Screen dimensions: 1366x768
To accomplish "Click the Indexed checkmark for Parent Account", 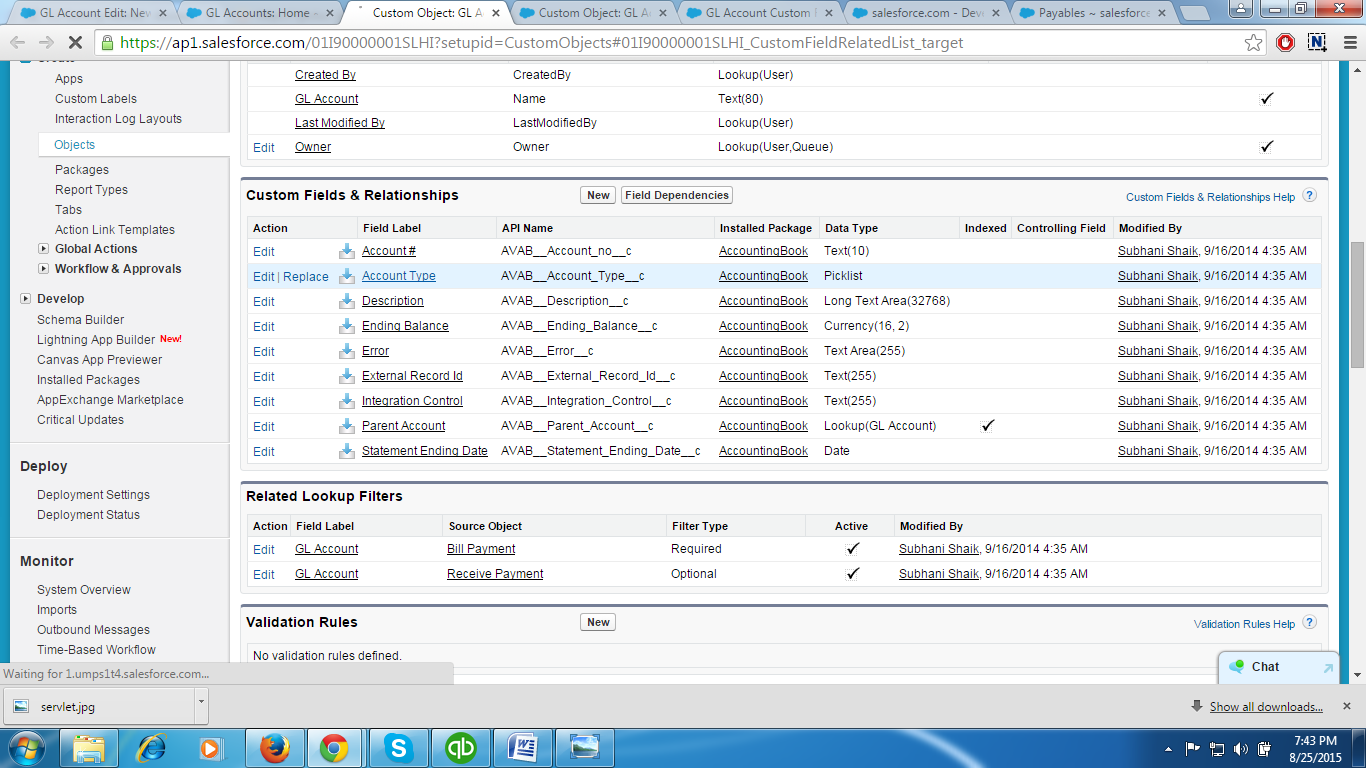I will coord(987,426).
